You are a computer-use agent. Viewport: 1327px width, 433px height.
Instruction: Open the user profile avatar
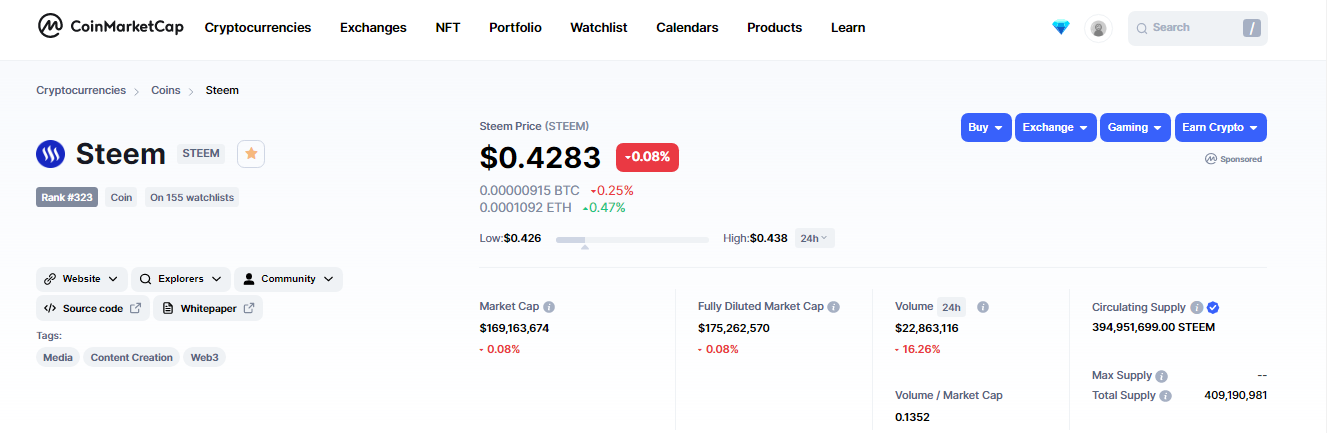point(1099,28)
